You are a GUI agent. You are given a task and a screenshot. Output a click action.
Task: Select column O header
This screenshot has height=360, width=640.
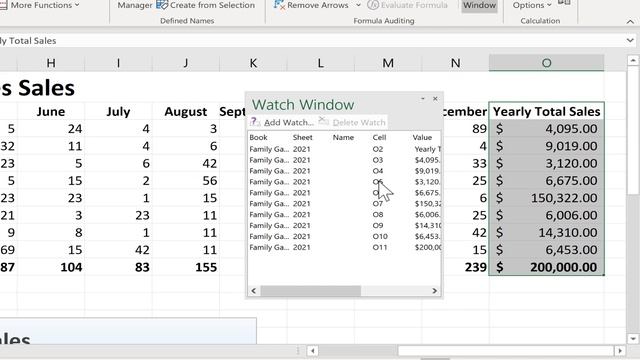(546, 63)
